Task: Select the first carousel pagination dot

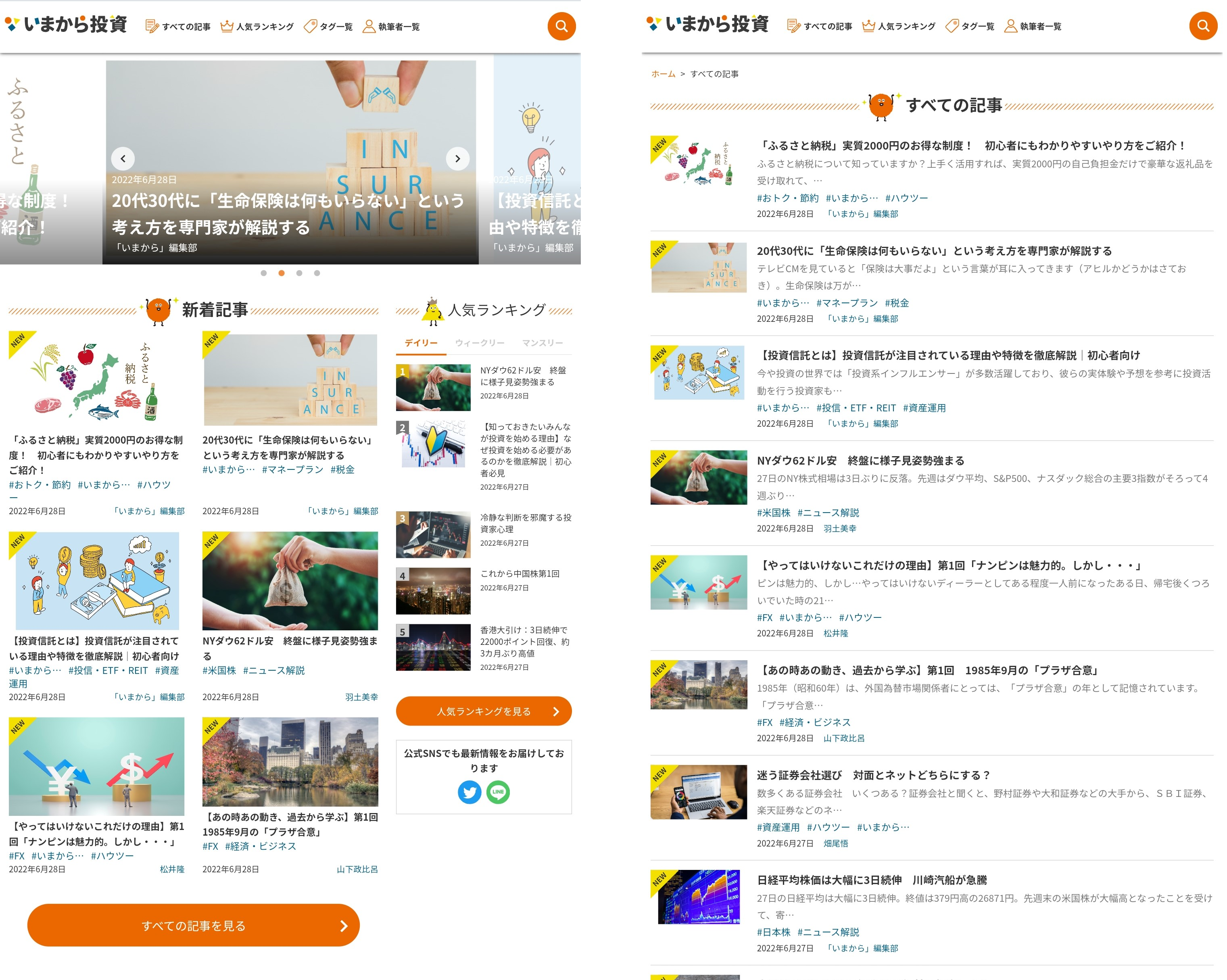Action: (263, 273)
